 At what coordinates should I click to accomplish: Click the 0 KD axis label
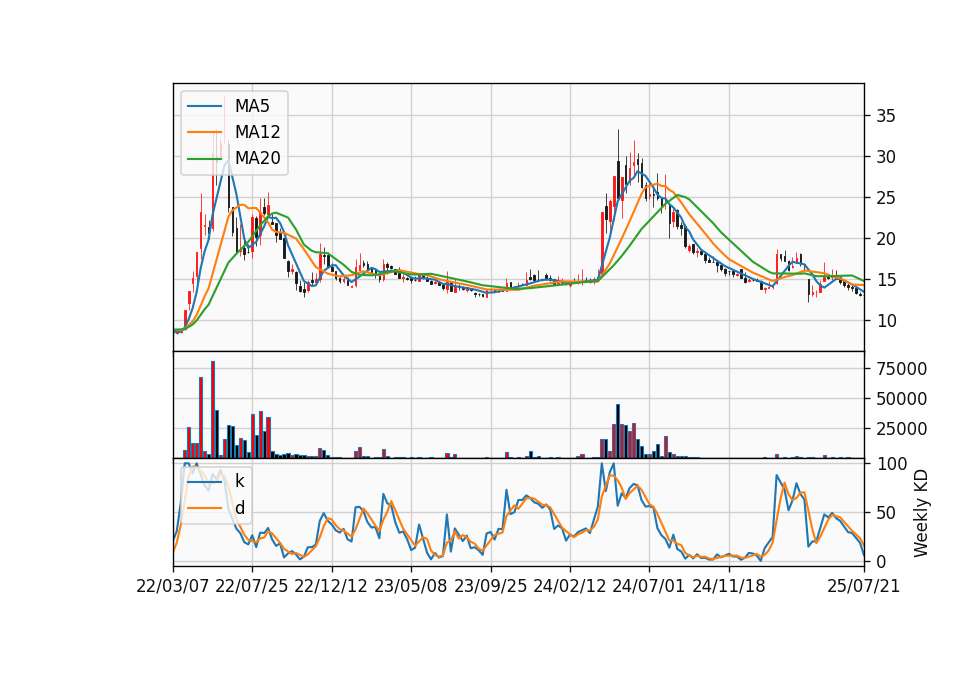881,561
